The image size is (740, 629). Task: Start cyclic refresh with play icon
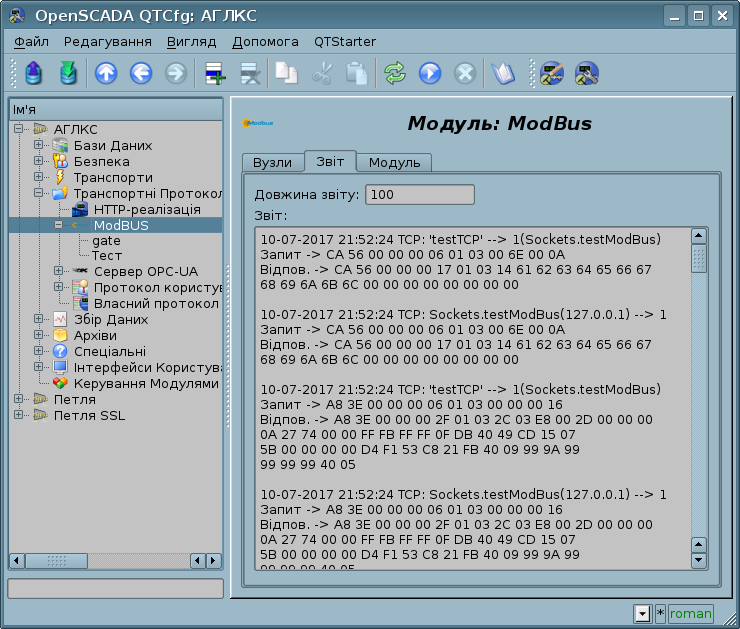[x=429, y=73]
